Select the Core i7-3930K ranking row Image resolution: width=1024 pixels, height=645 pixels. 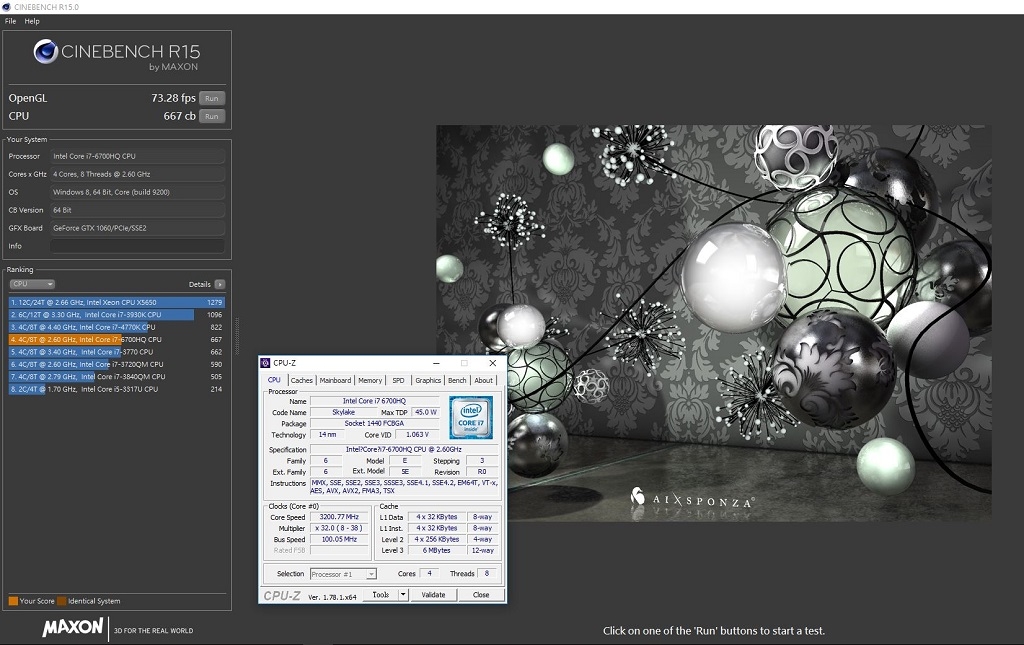click(x=116, y=315)
